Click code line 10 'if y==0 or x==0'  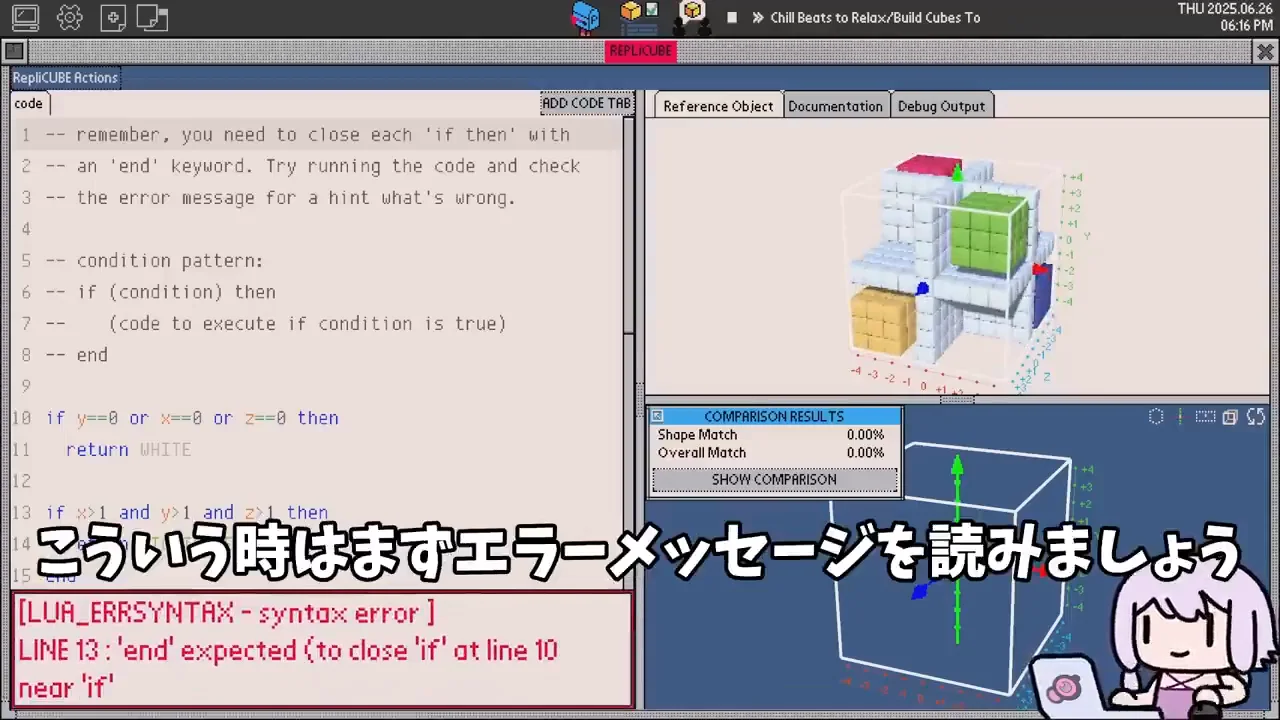[x=192, y=418]
